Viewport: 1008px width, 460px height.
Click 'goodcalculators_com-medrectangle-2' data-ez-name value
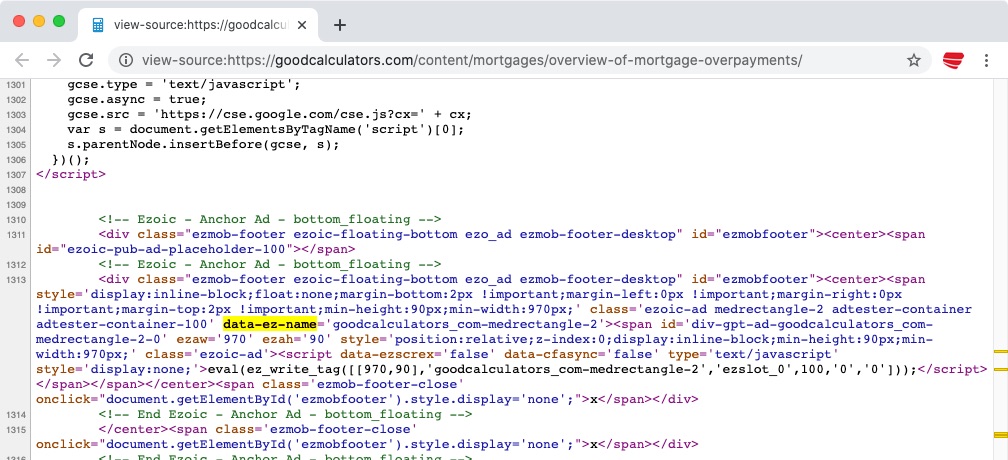click(465, 324)
